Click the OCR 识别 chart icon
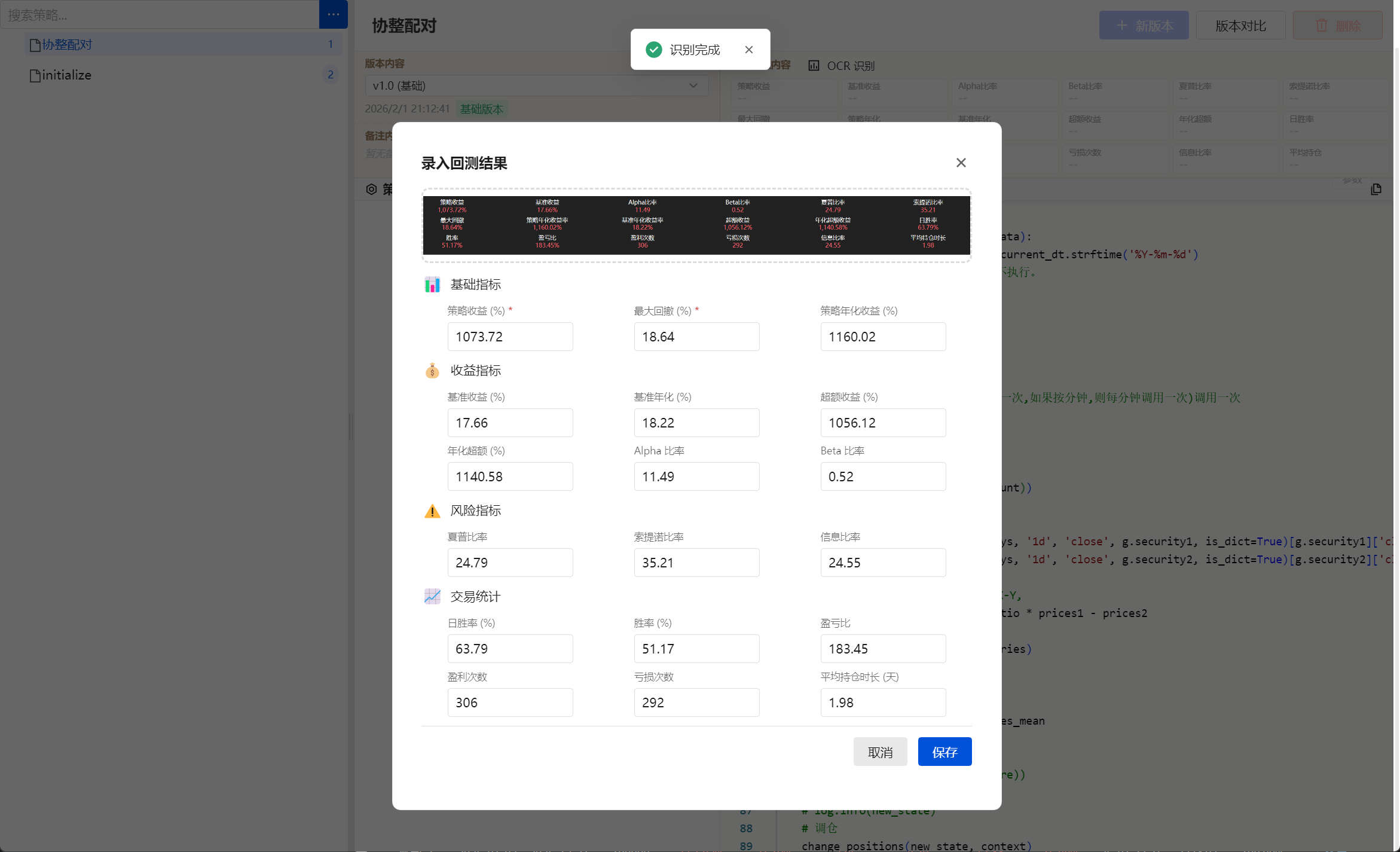This screenshot has width=1400, height=852. point(814,66)
